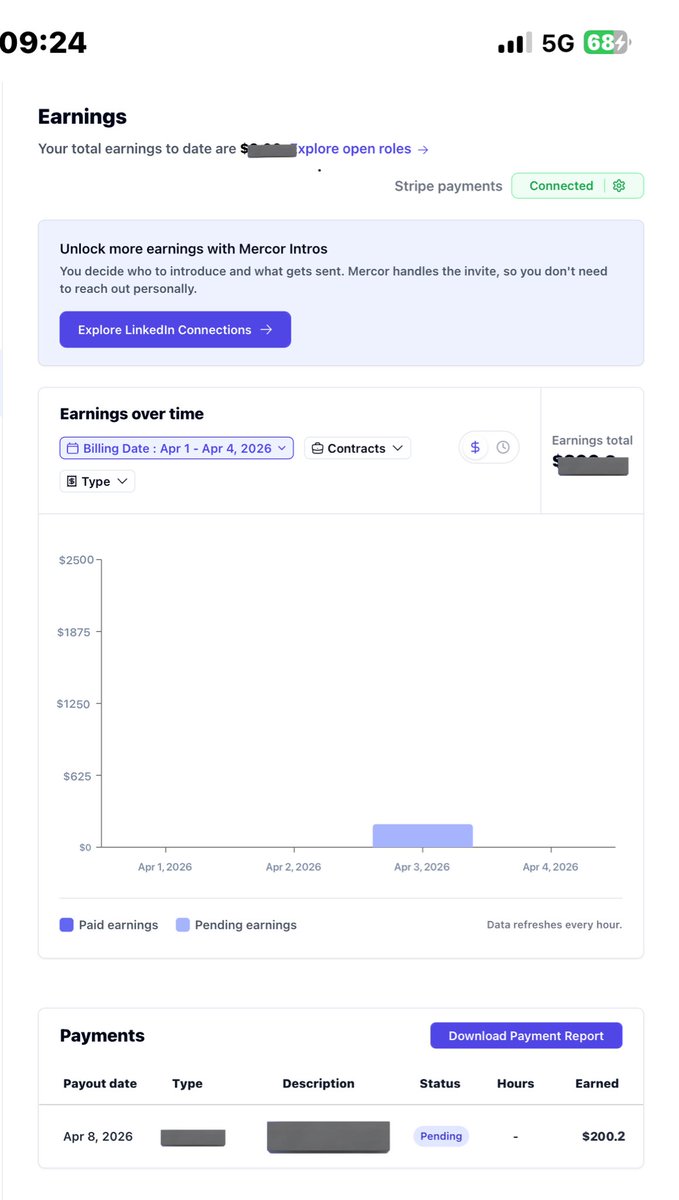This screenshot has height=1200, width=679.
Task: Click the Connected Stripe status badge
Action: 577,186
